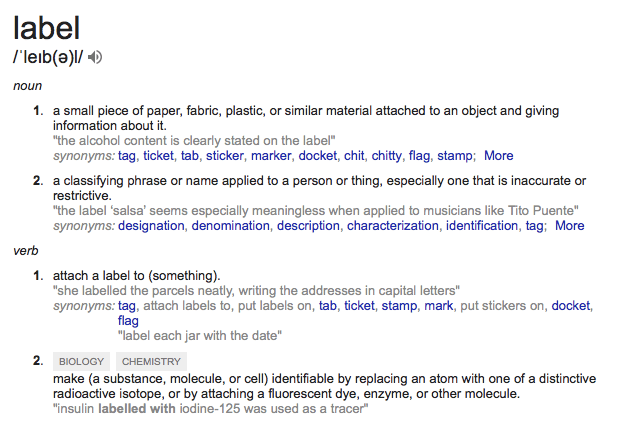Click the CHEMISTRY subject tag
The width and height of the screenshot is (625, 441).
pos(152,361)
